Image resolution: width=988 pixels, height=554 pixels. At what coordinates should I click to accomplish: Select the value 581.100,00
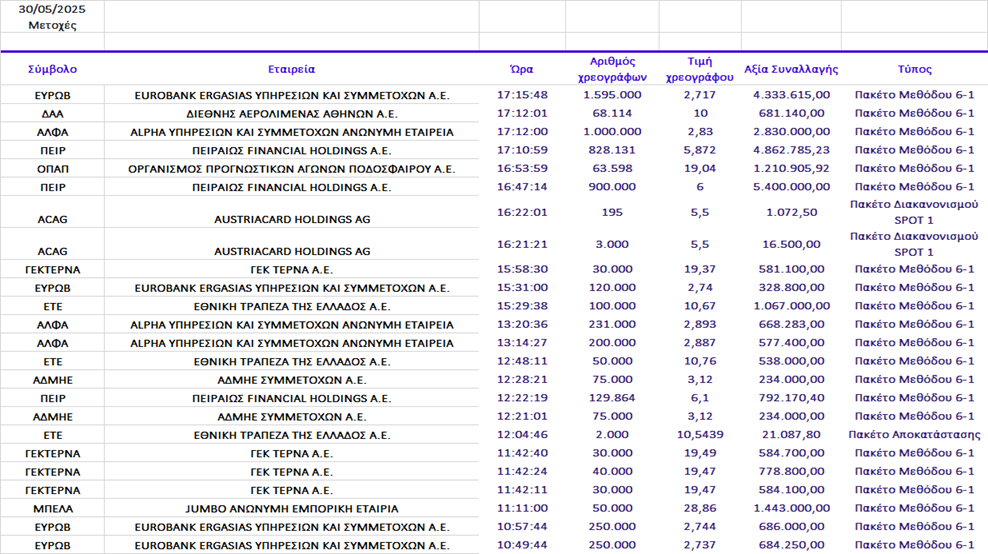point(791,269)
